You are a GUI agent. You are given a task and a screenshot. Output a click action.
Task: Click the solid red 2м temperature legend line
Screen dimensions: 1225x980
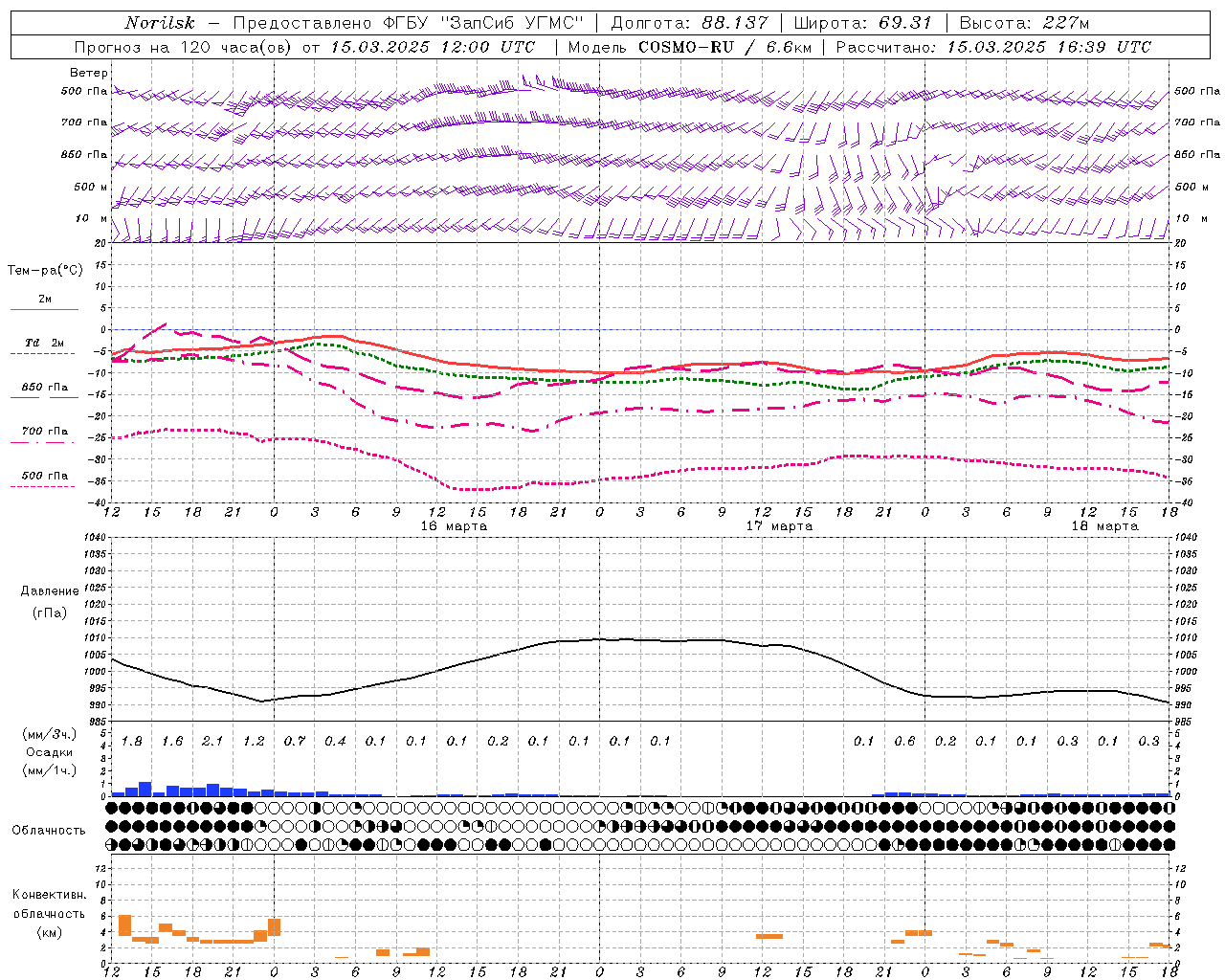(44, 309)
